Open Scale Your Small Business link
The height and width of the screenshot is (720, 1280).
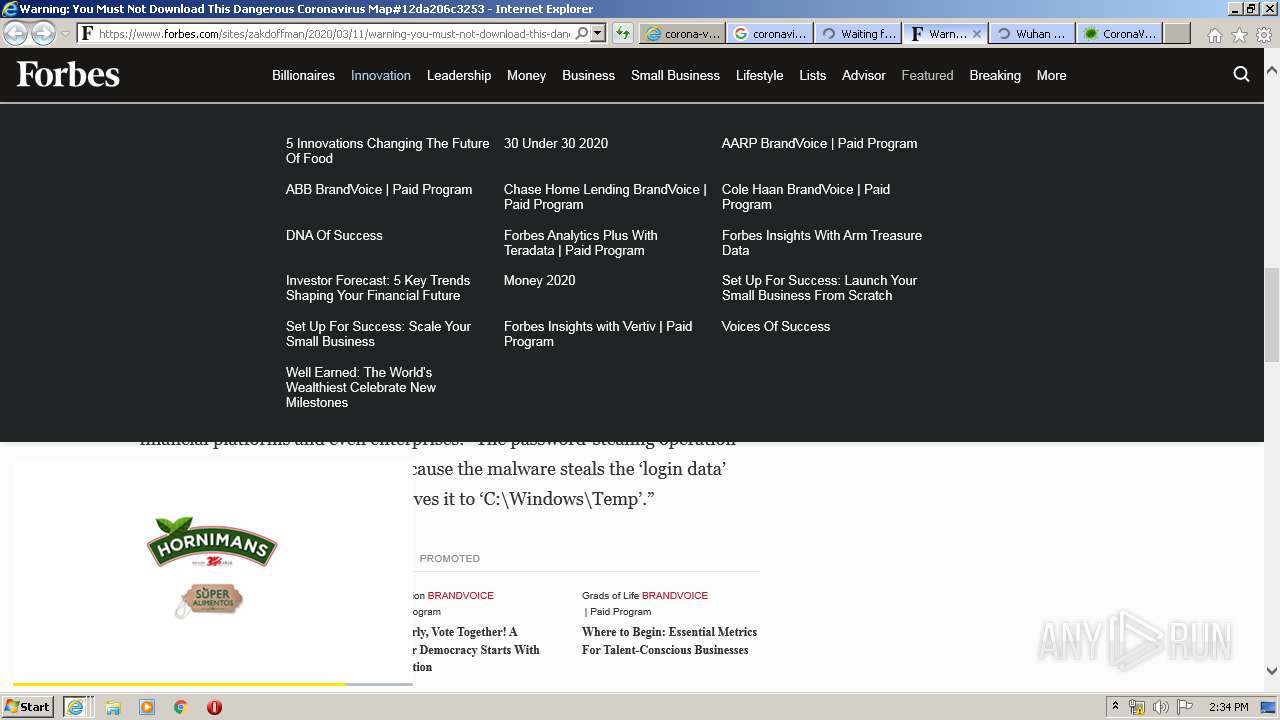[378, 334]
